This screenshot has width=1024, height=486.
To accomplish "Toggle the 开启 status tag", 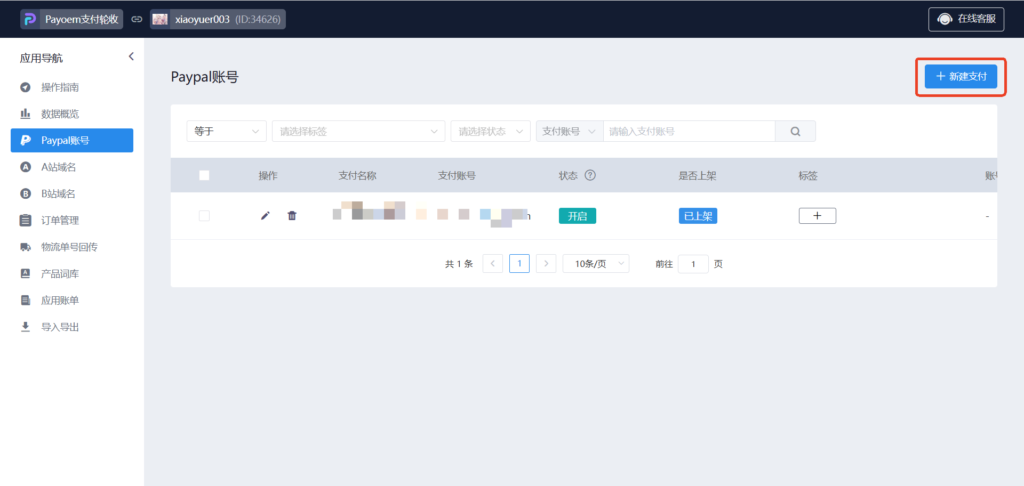I will pyautogui.click(x=577, y=215).
